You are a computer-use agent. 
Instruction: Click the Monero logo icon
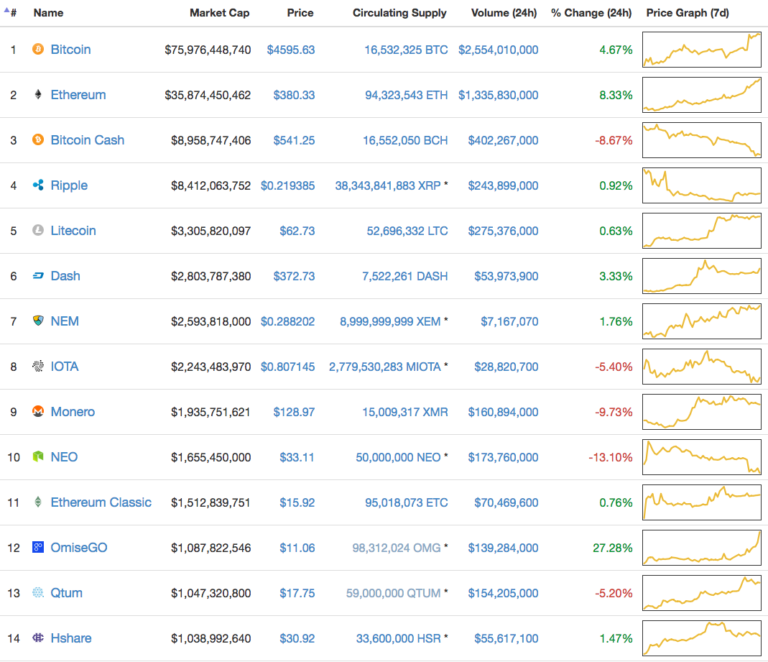click(38, 411)
